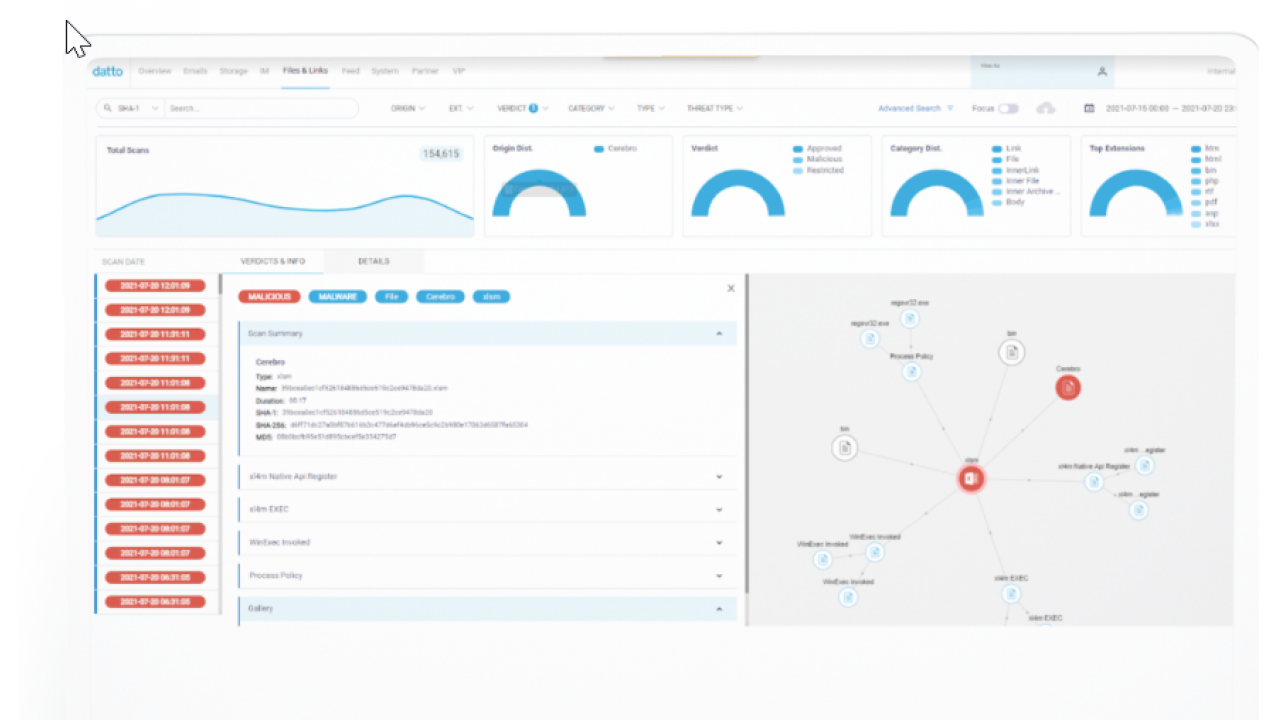Click the MALWARE tag badge
The height and width of the screenshot is (720, 1280).
[x=338, y=297]
